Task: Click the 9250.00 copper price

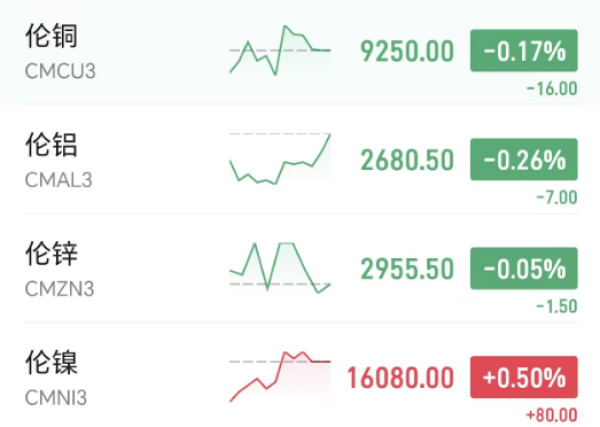Action: [407, 51]
